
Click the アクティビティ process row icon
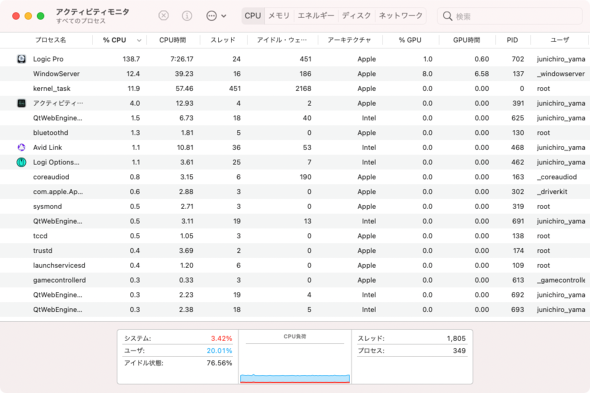tap(21, 103)
